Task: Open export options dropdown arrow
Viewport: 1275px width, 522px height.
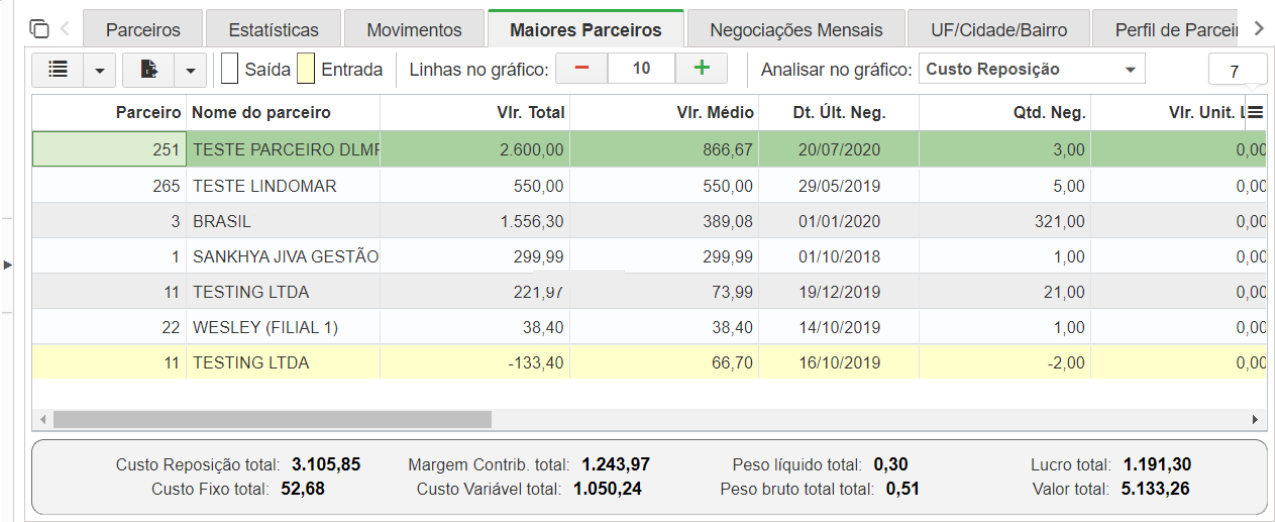Action: (x=190, y=71)
